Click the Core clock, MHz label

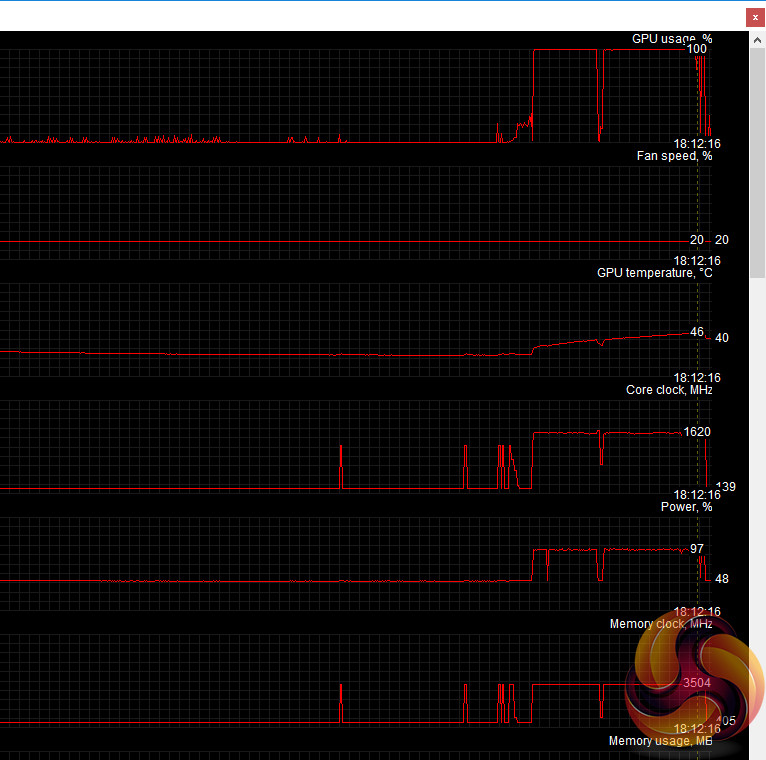pyautogui.click(x=669, y=390)
